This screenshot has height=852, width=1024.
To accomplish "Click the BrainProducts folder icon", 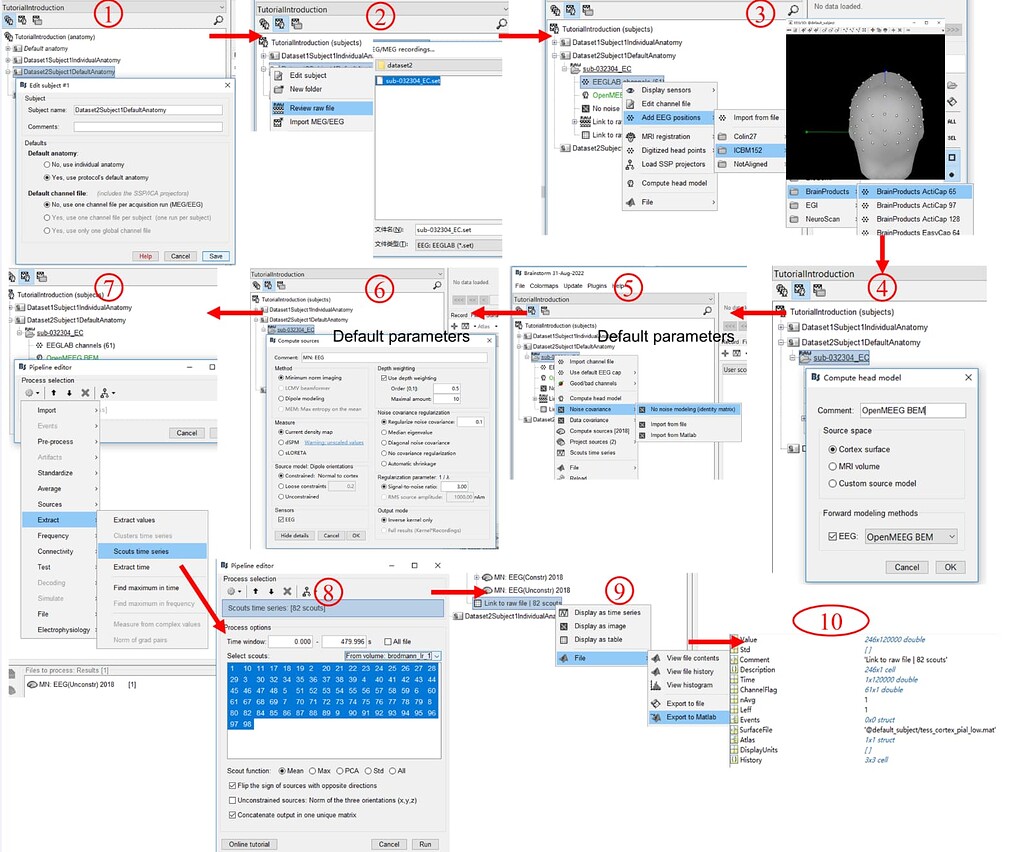I will pos(795,190).
